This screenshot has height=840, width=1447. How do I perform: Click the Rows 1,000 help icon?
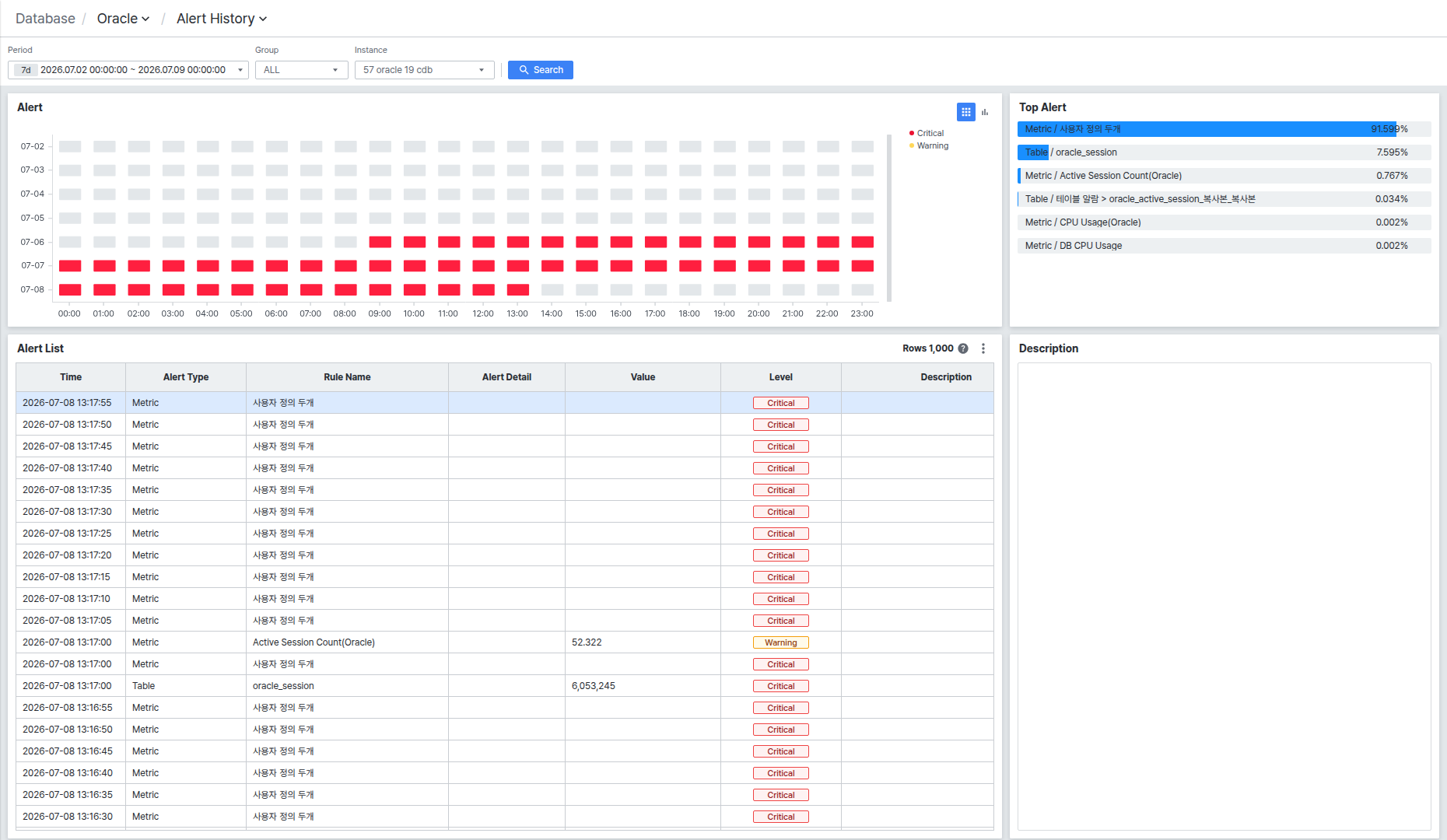tap(963, 348)
